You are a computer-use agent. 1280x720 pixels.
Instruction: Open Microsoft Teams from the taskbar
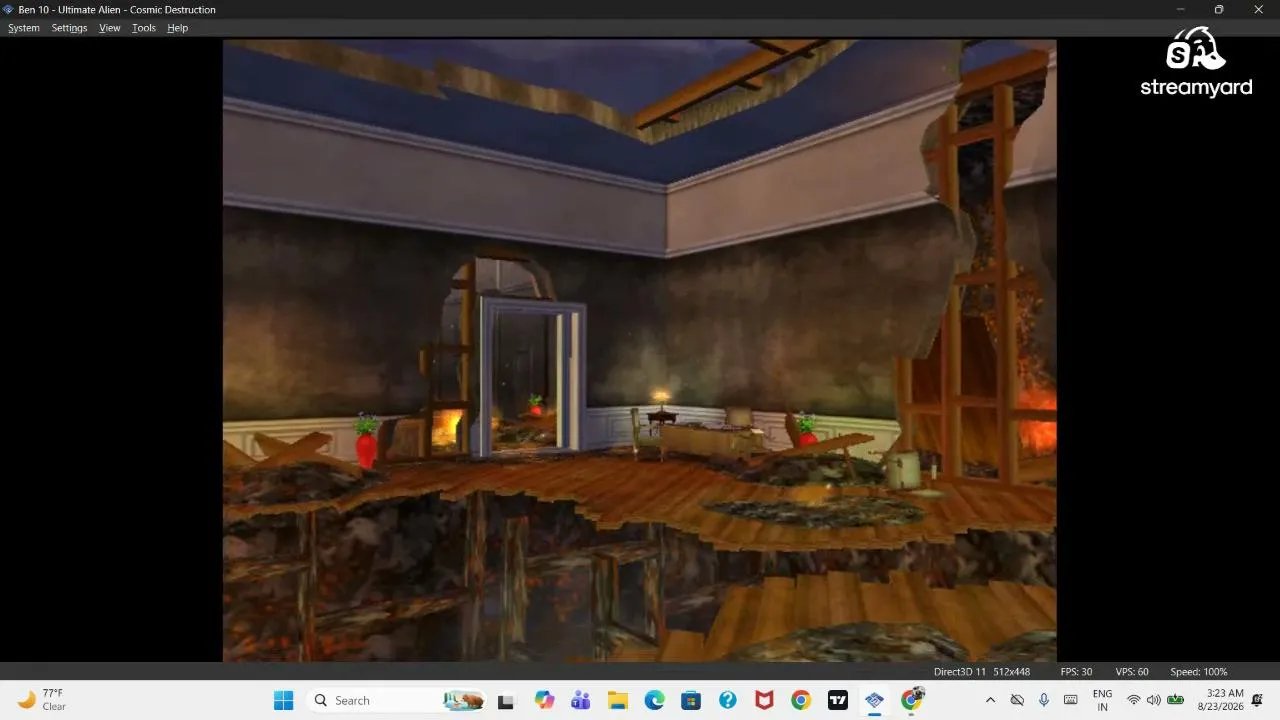pos(580,700)
